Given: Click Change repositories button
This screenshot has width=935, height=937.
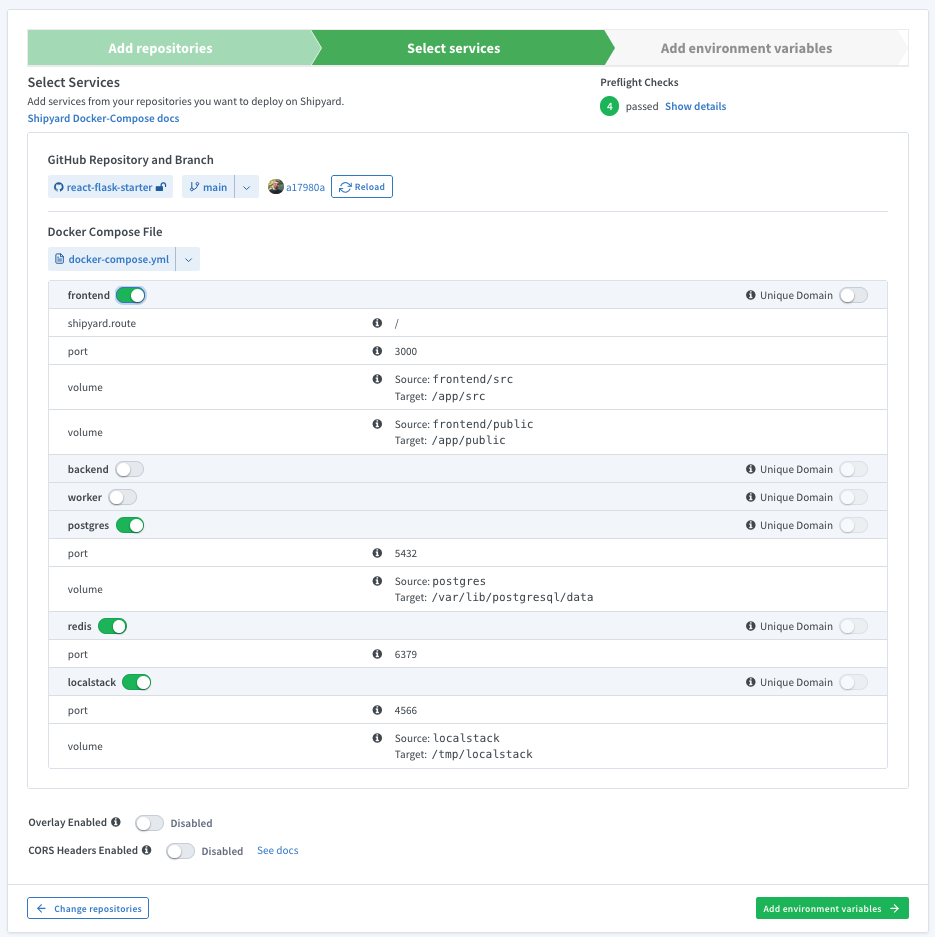Looking at the screenshot, I should pyautogui.click(x=88, y=908).
